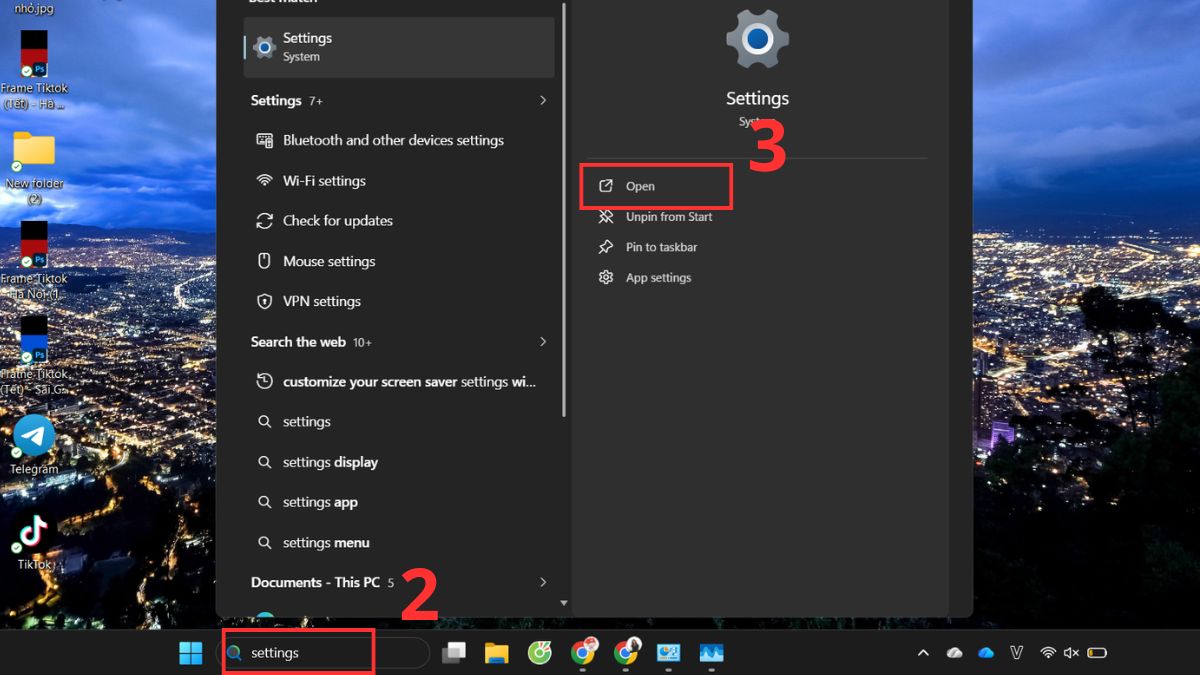1200x675 pixels.
Task: Select Frame Tiktok (Tết) - Hà desktop file
Action: (34, 69)
